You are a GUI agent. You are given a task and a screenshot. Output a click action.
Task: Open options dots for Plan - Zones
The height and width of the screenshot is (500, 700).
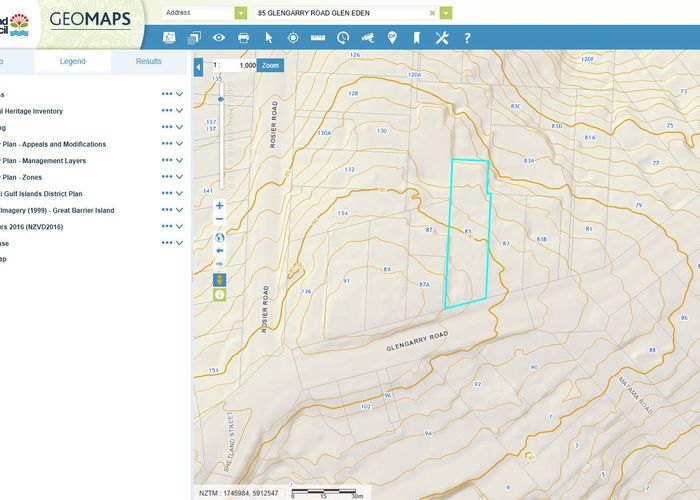click(167, 177)
